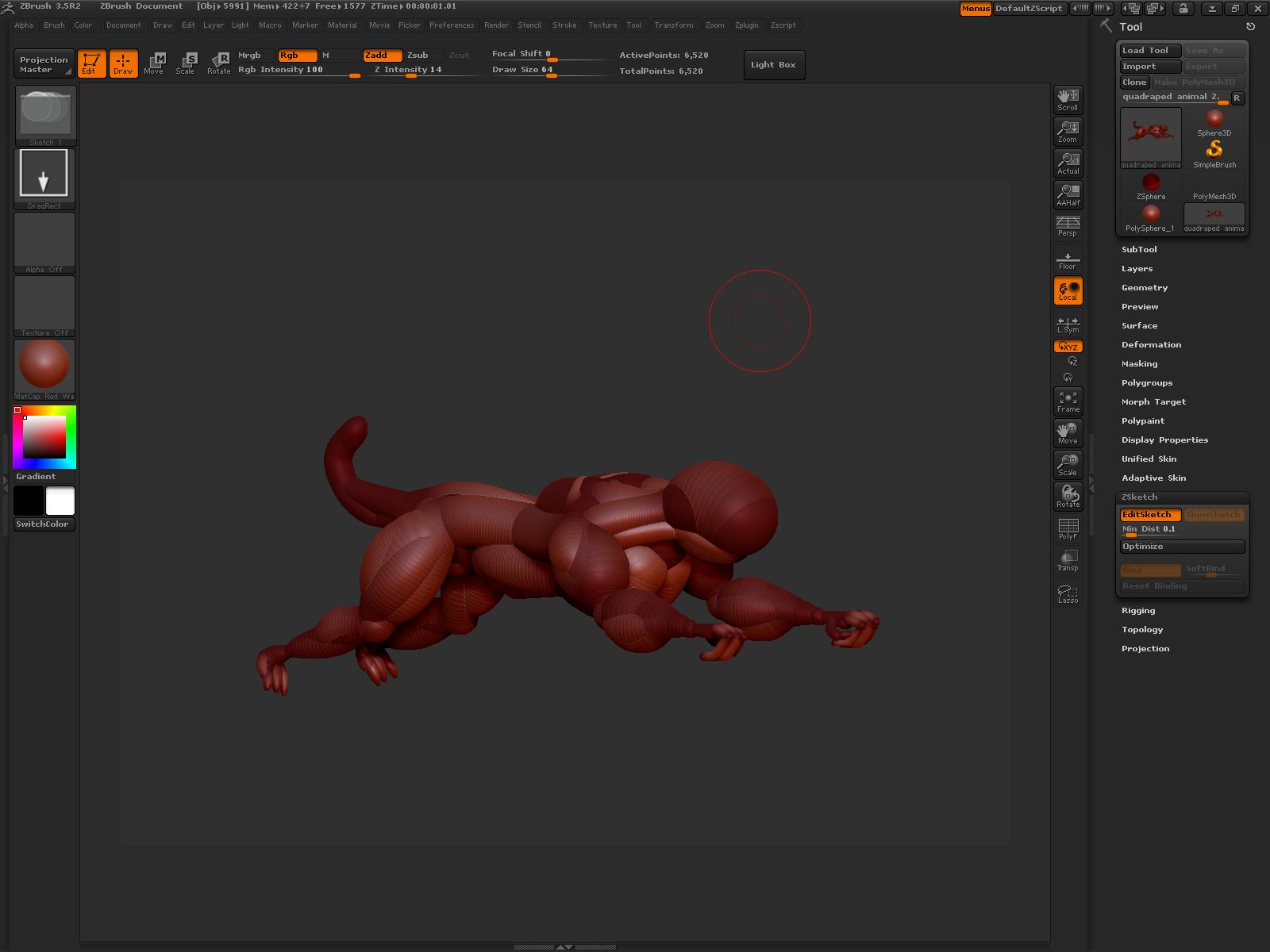Image resolution: width=1270 pixels, height=952 pixels.
Task: Toggle Perspective view on
Action: point(1068,226)
